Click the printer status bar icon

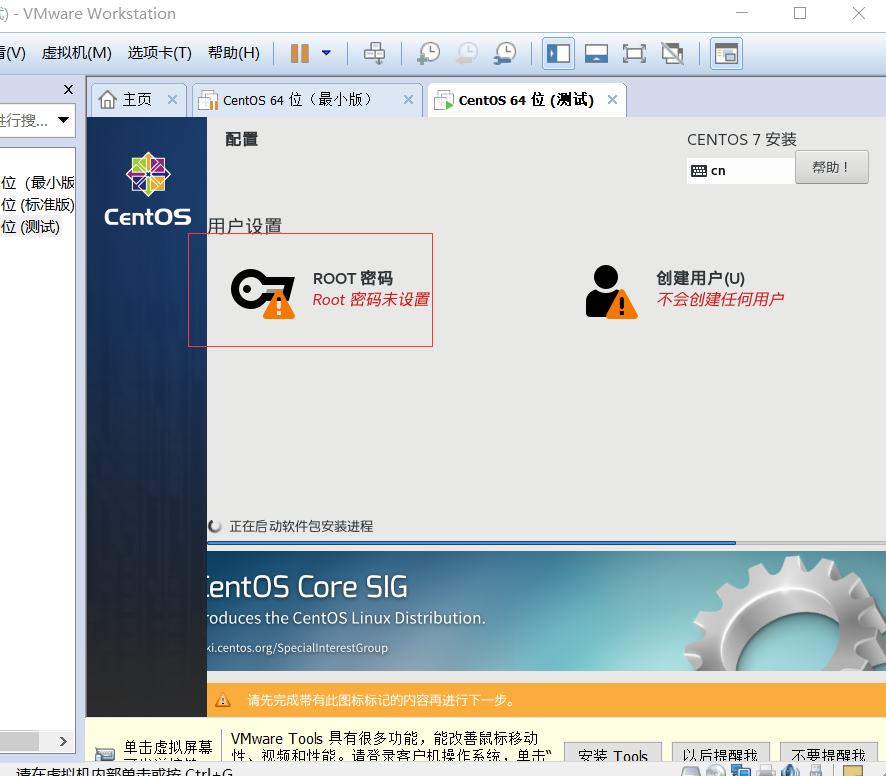pyautogui.click(x=766, y=770)
